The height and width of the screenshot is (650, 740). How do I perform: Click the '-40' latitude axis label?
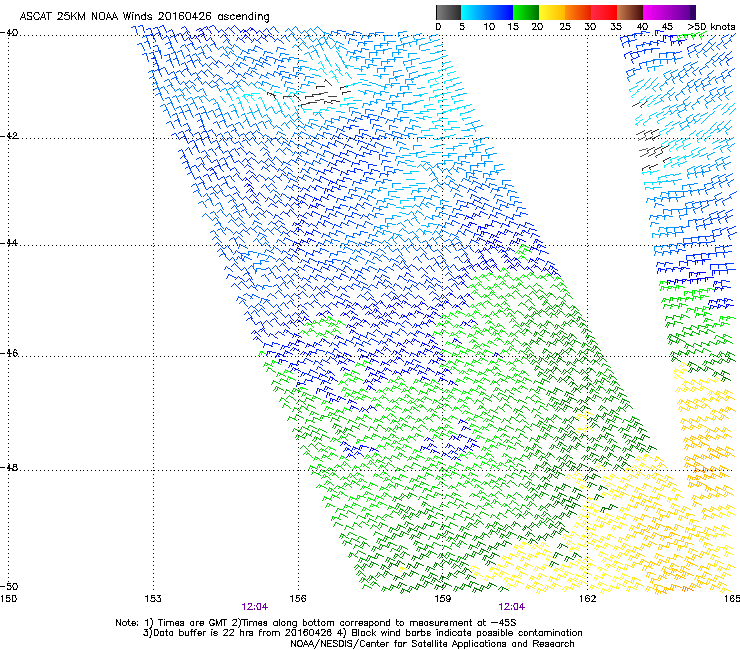pyautogui.click(x=9, y=33)
